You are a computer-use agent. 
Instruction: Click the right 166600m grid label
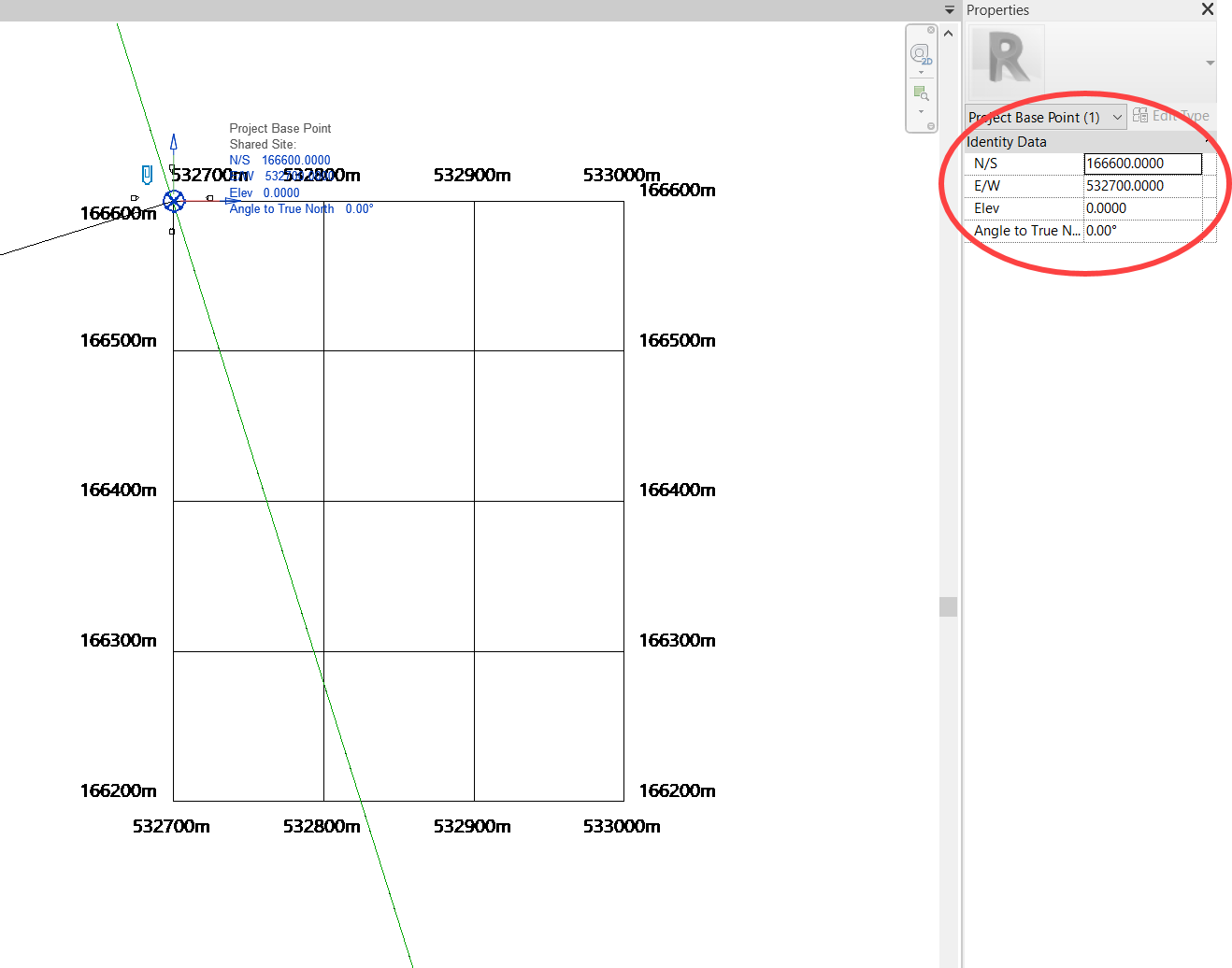(x=677, y=190)
